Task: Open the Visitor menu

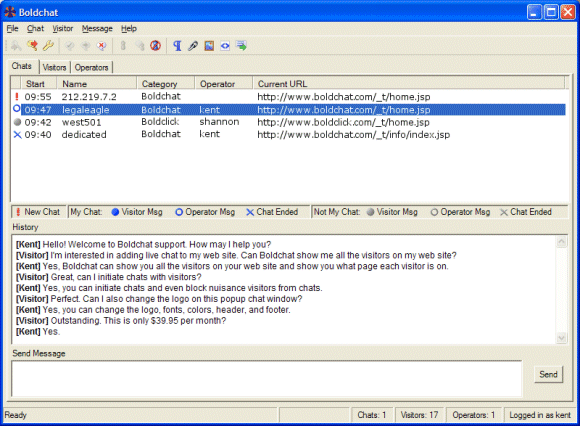Action: click(x=63, y=28)
